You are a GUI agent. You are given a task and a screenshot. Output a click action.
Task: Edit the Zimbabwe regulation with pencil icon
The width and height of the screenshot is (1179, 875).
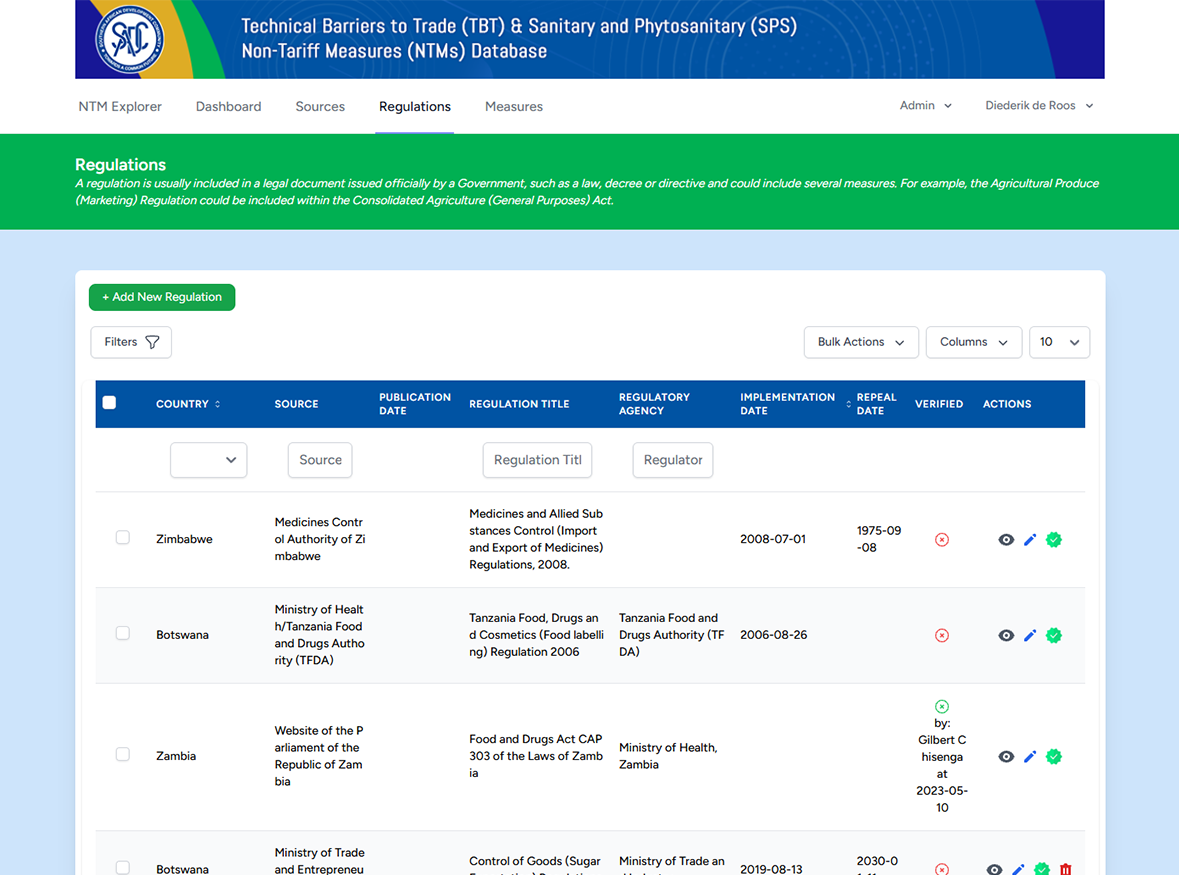coord(1030,540)
